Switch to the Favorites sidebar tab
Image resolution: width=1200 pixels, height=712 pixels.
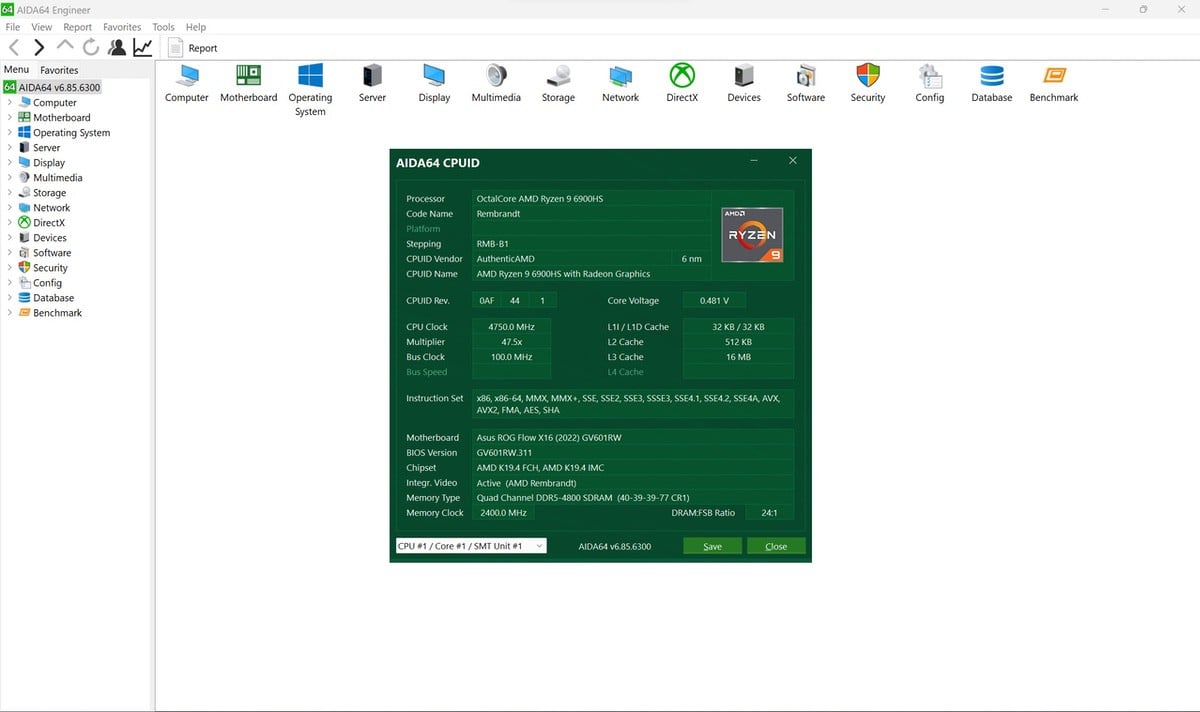click(59, 70)
